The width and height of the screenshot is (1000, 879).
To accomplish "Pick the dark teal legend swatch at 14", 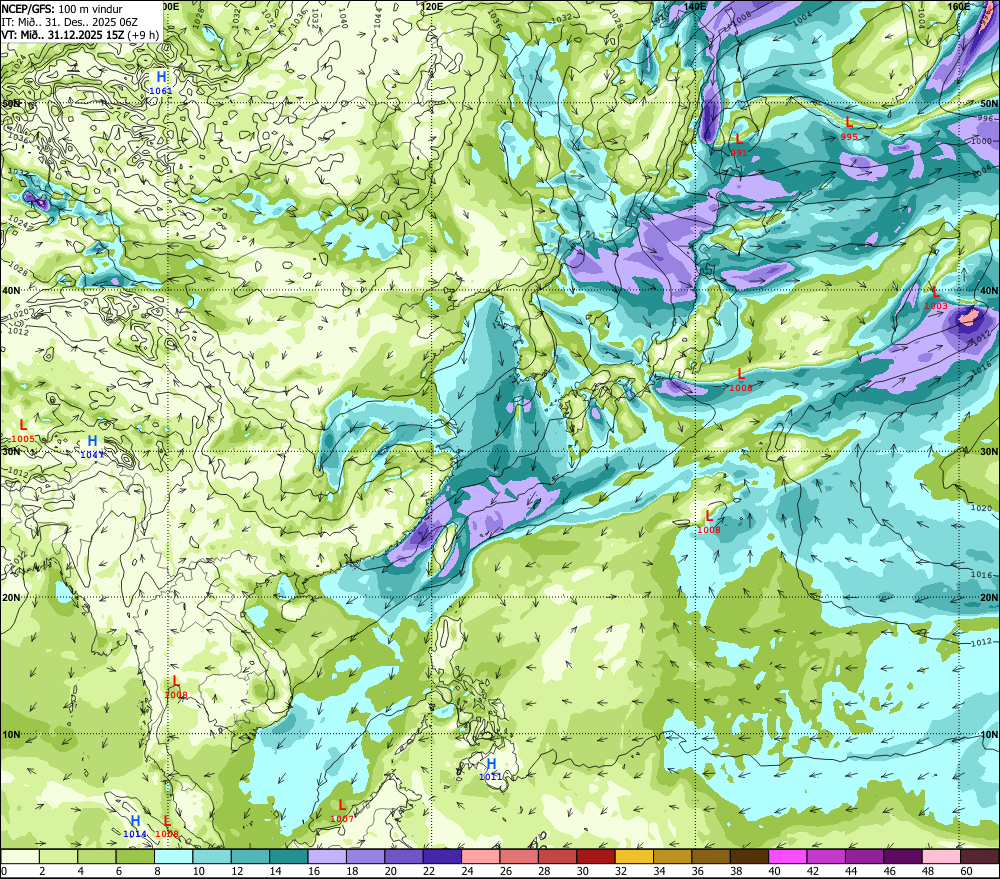I will tap(289, 856).
